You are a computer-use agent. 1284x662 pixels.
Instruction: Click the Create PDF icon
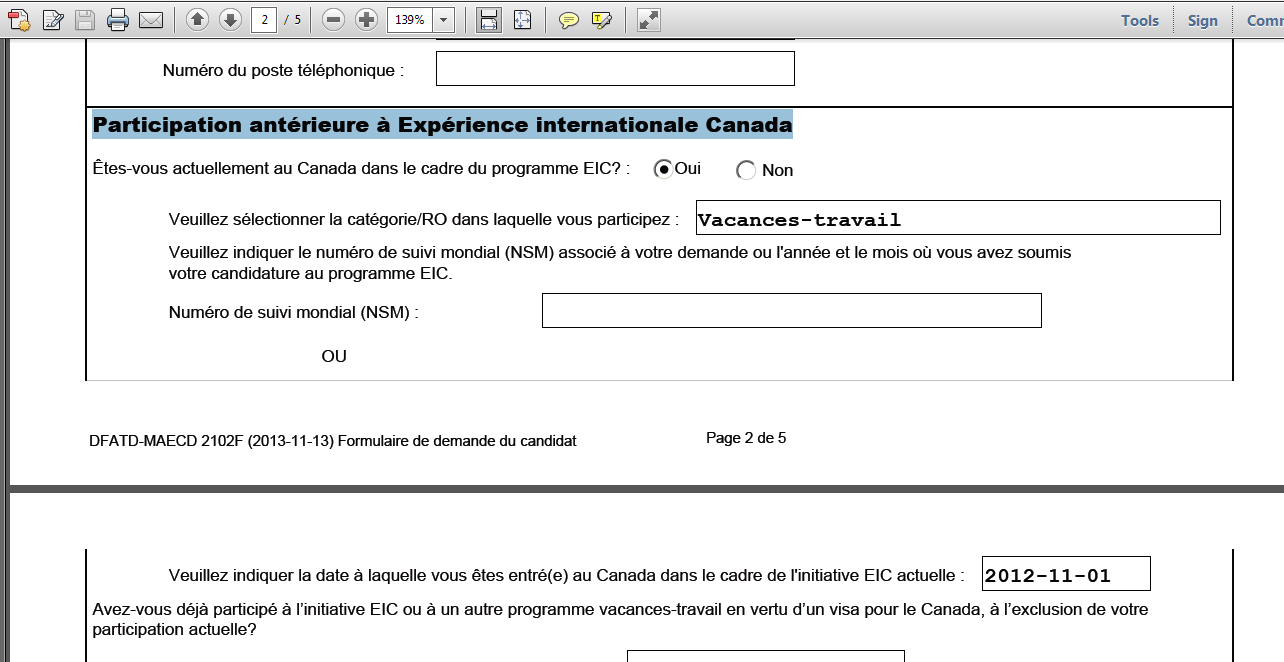coord(19,20)
